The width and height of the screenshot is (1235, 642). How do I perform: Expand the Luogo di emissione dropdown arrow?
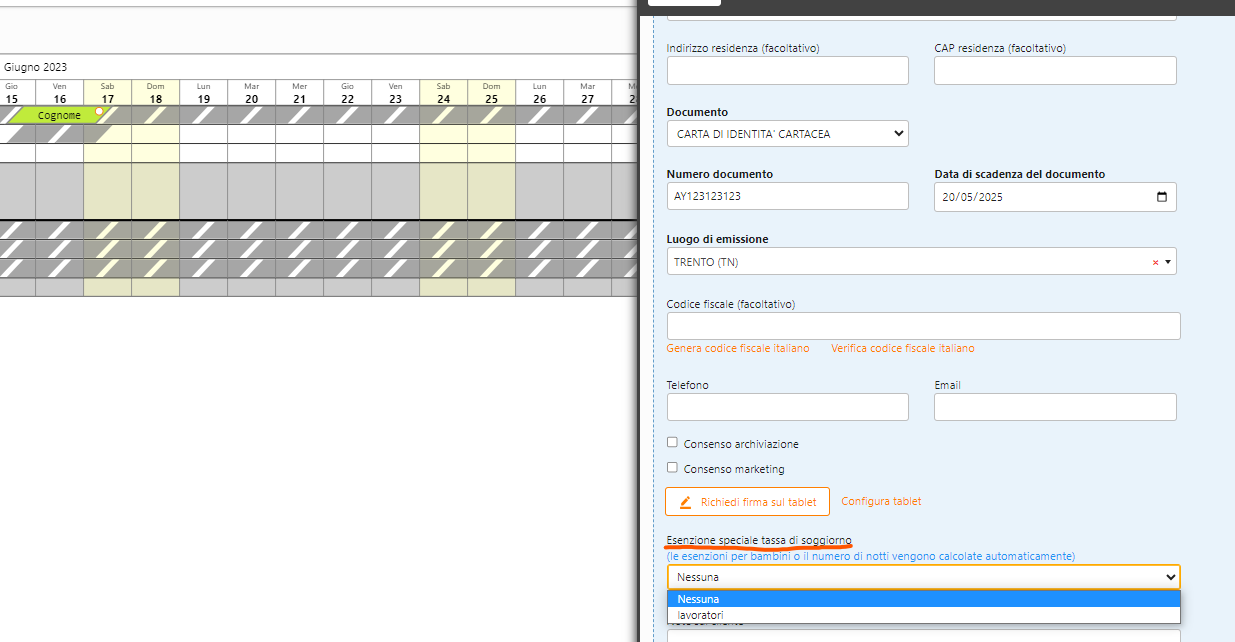(x=1168, y=262)
